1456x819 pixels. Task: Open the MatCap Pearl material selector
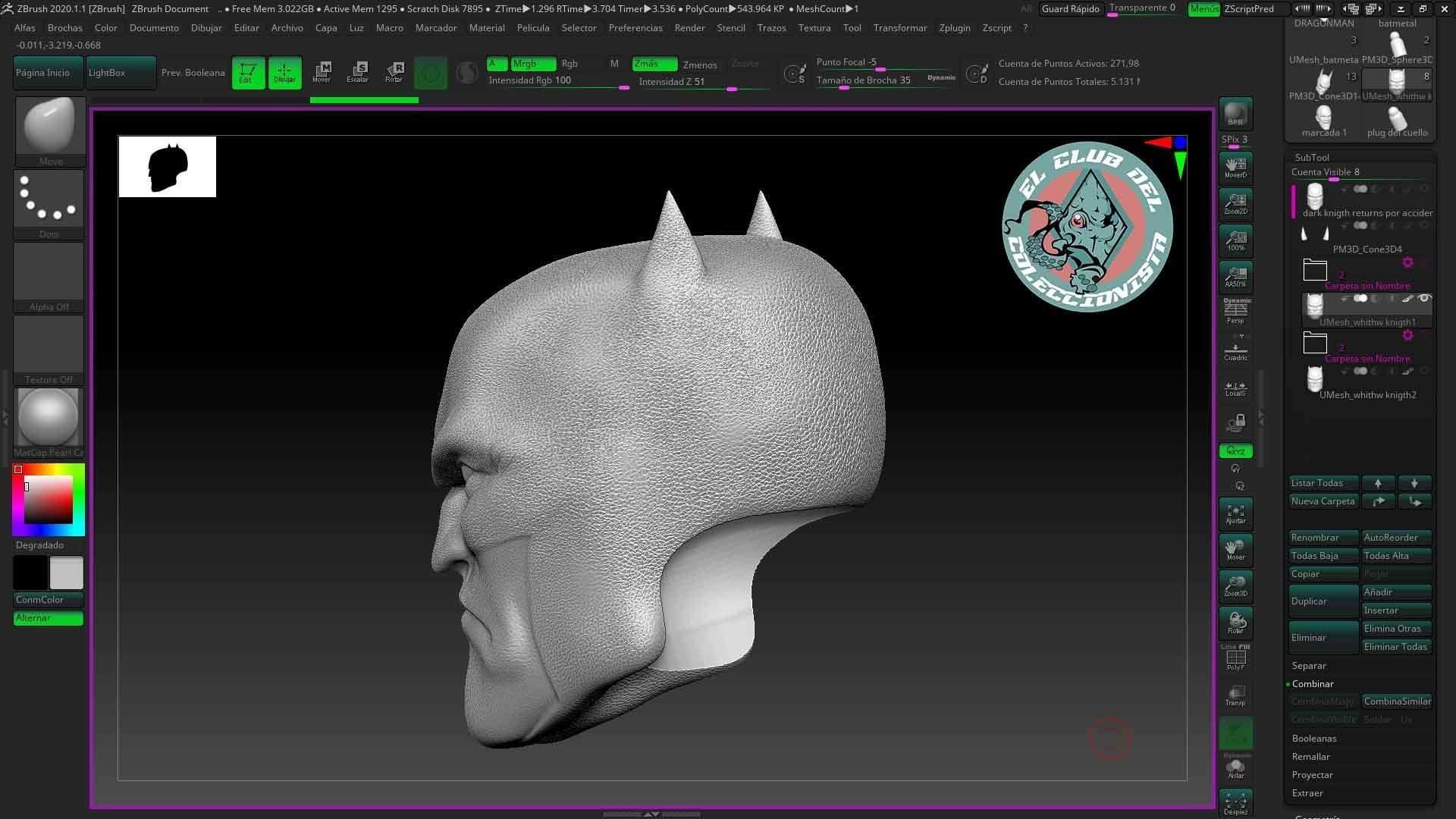pyautogui.click(x=49, y=422)
